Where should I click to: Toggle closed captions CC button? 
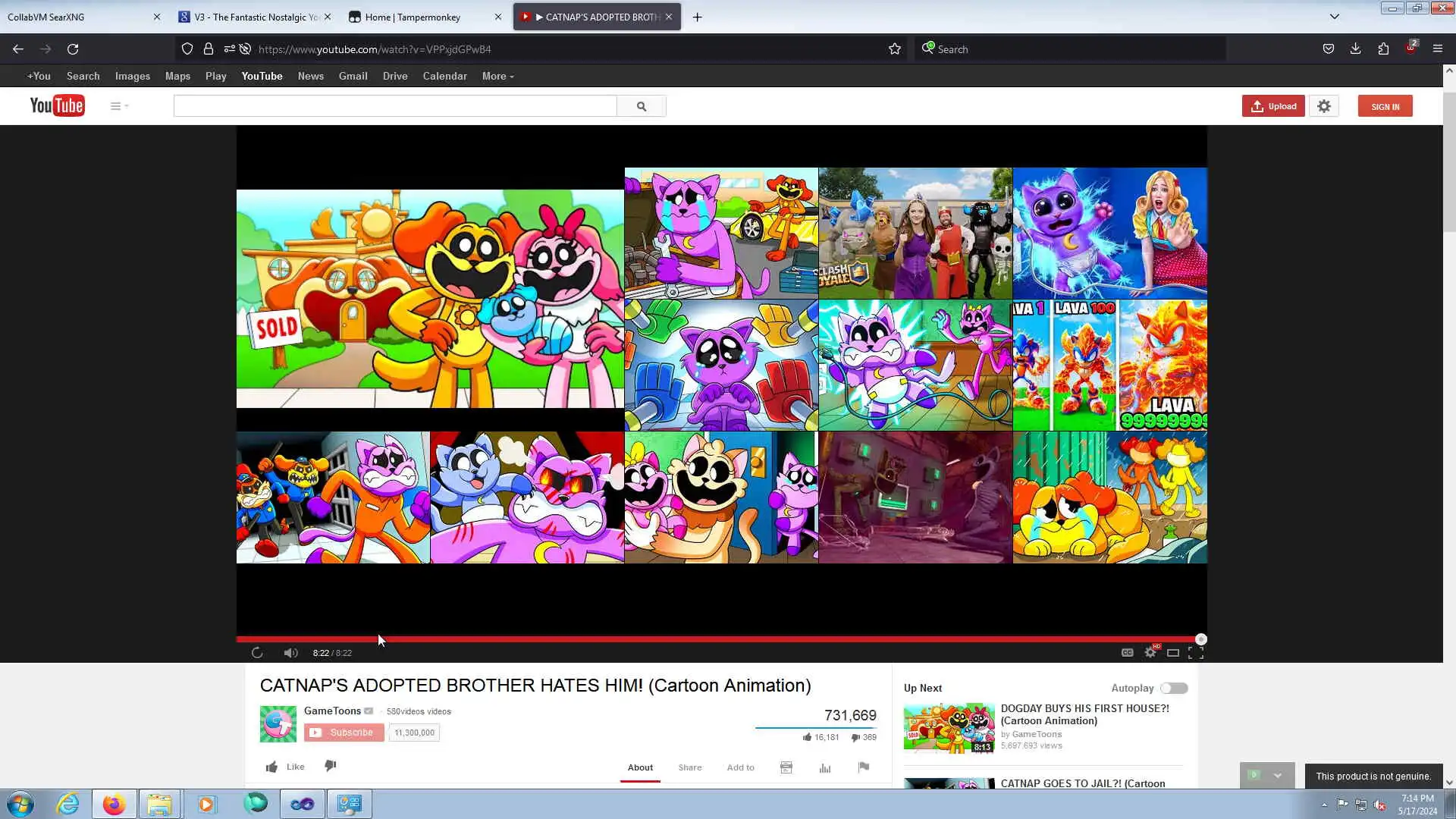(x=1127, y=653)
